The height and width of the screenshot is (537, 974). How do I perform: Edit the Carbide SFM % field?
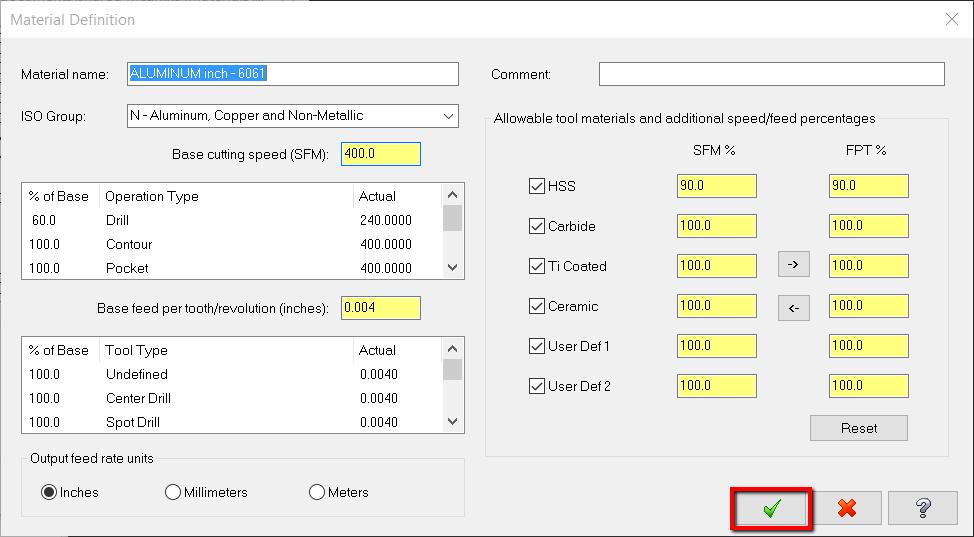(x=717, y=226)
